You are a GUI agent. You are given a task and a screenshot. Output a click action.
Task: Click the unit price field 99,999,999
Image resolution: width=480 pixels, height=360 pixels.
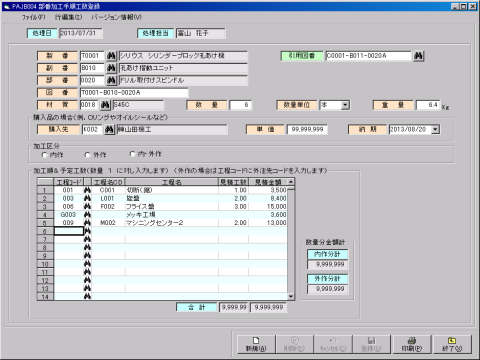307,129
